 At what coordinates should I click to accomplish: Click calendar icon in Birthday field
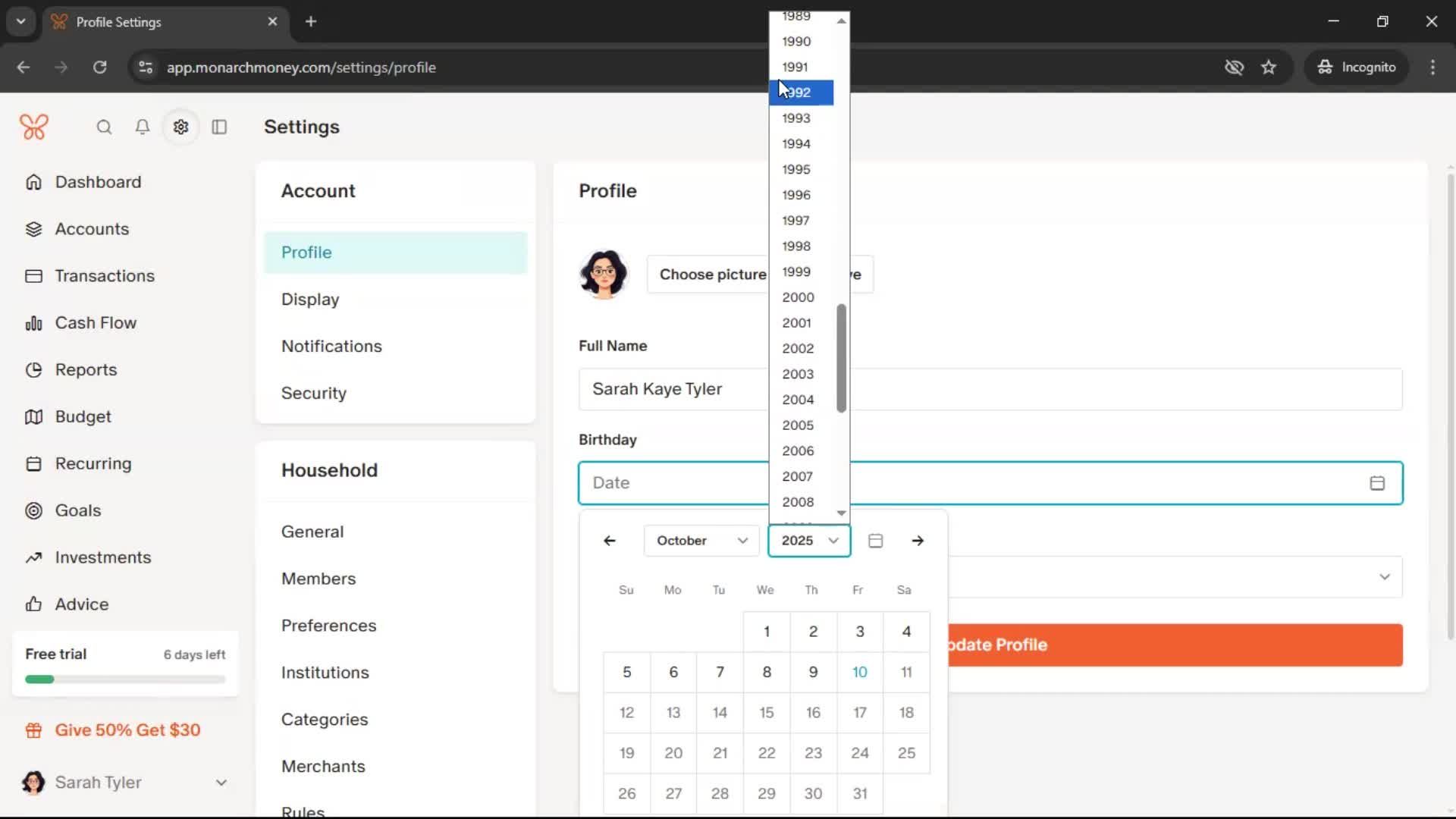coord(1377,483)
